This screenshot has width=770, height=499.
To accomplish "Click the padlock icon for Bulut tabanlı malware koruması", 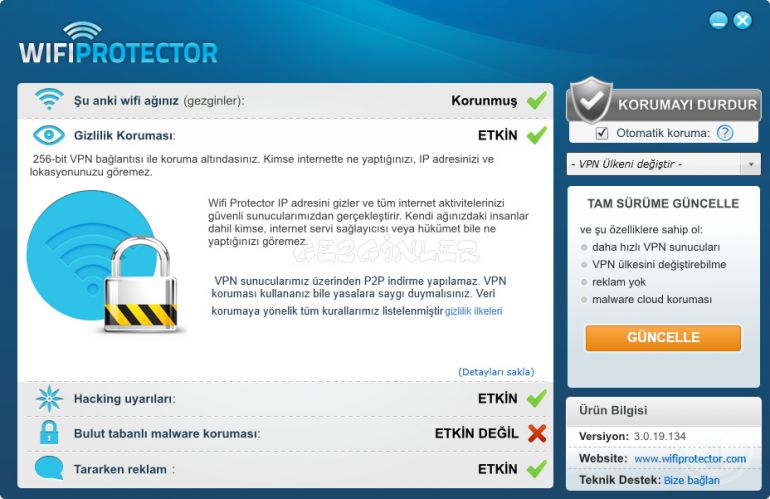I will [x=49, y=433].
